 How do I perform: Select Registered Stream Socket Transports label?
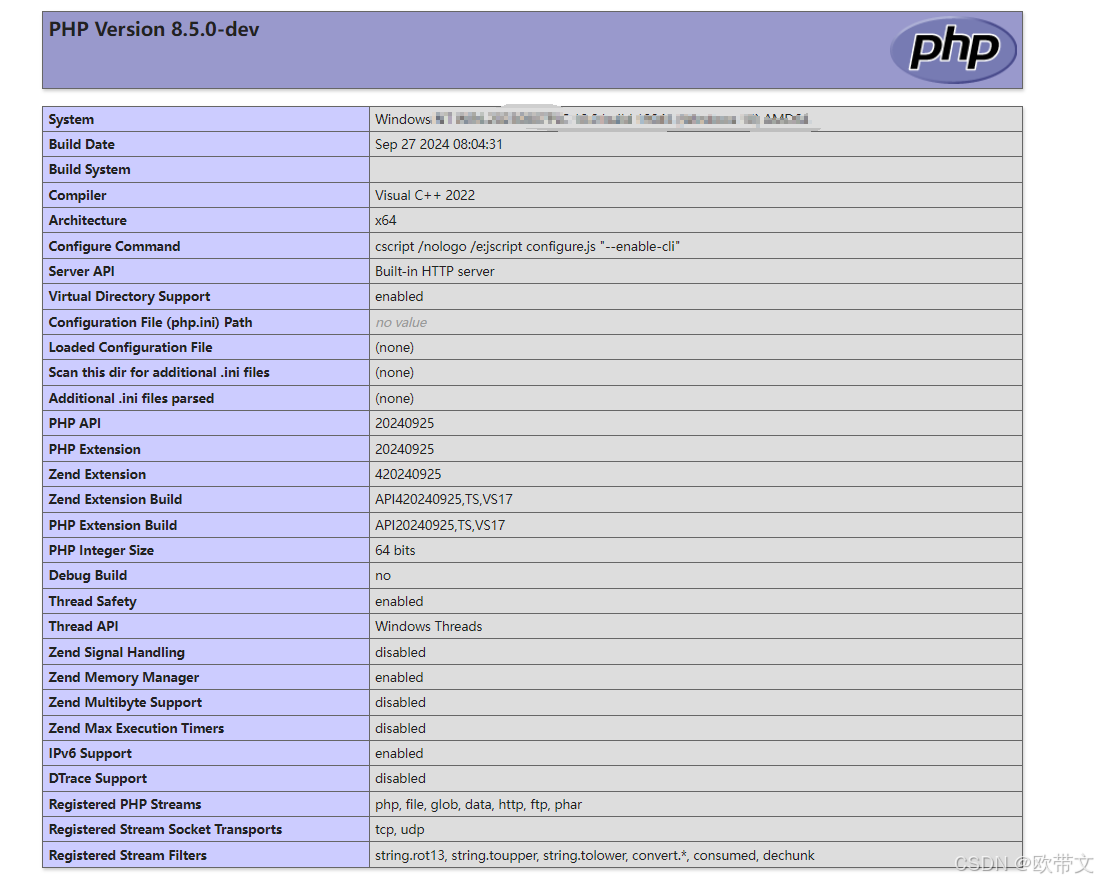pos(165,830)
